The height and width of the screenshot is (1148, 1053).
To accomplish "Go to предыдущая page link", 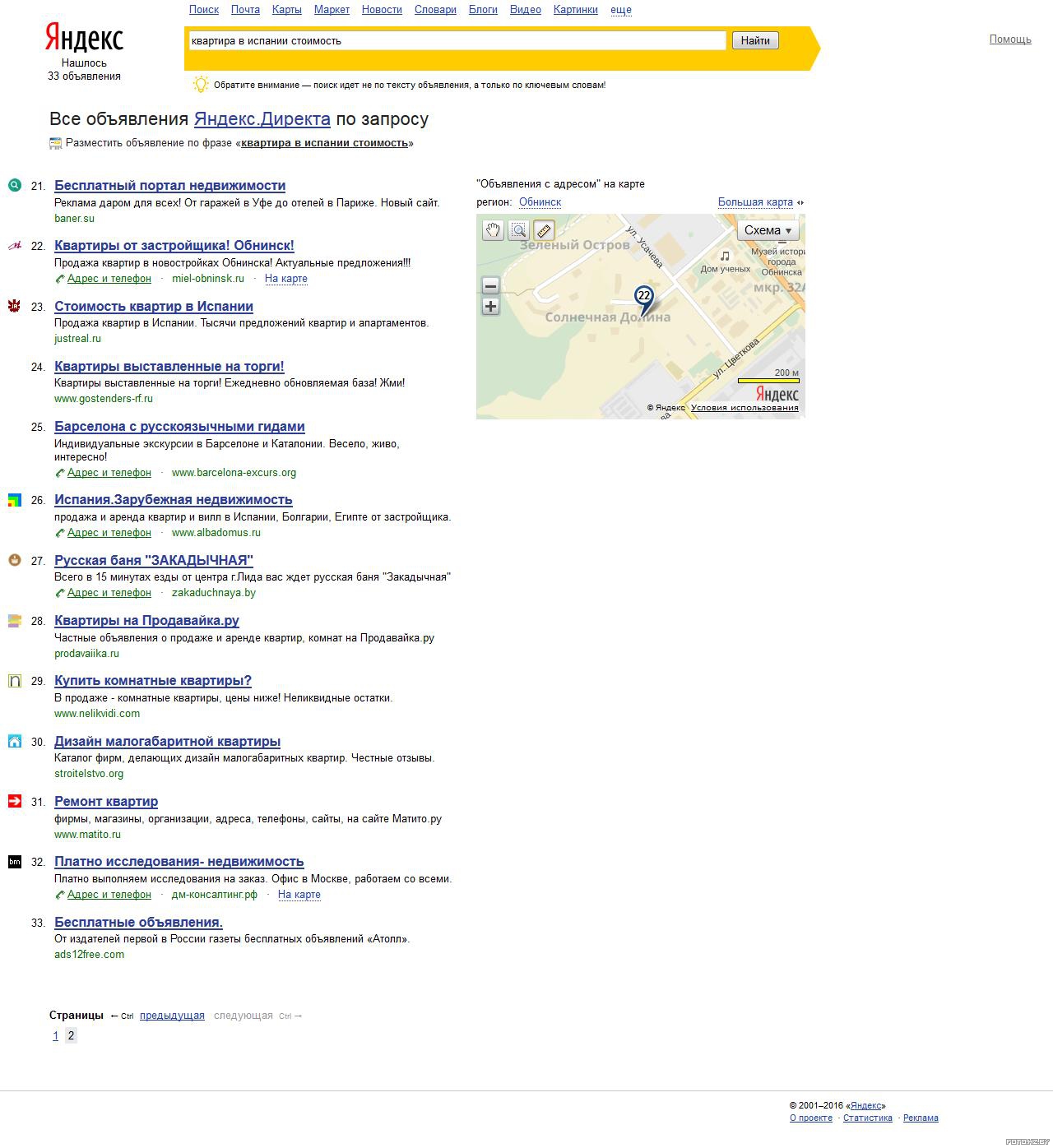I will tap(172, 1016).
